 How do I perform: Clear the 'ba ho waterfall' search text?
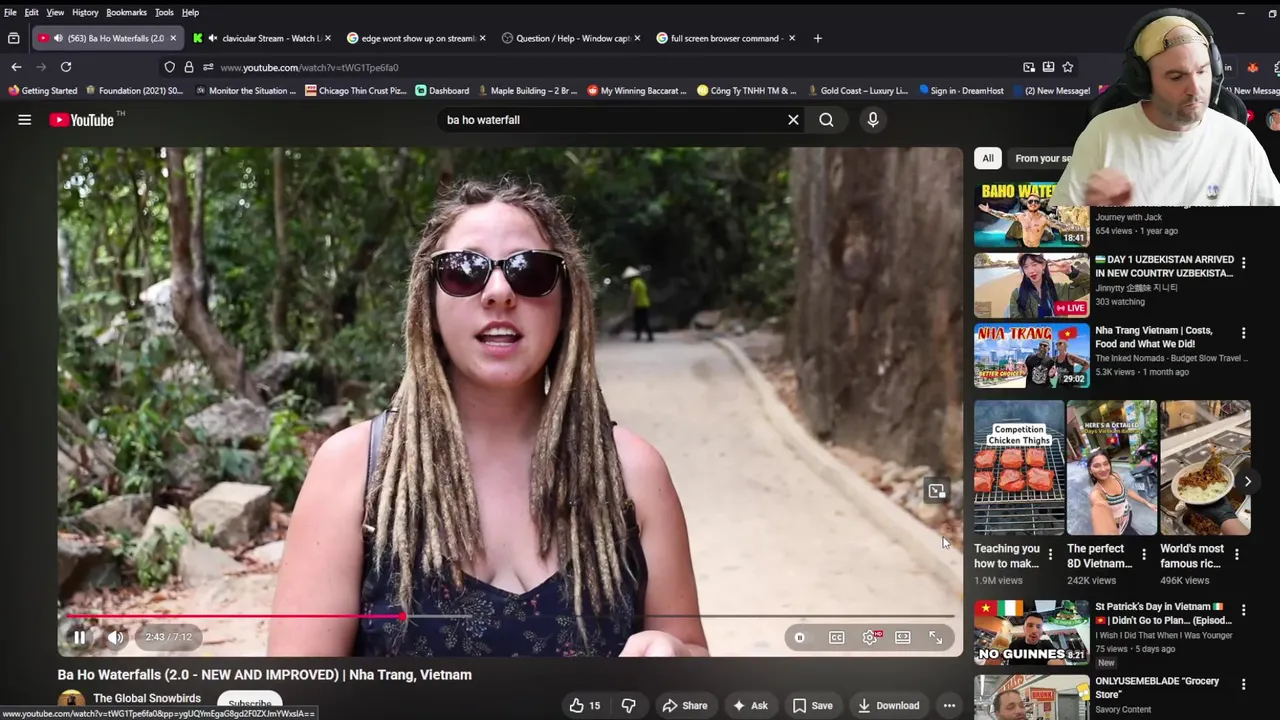[793, 120]
